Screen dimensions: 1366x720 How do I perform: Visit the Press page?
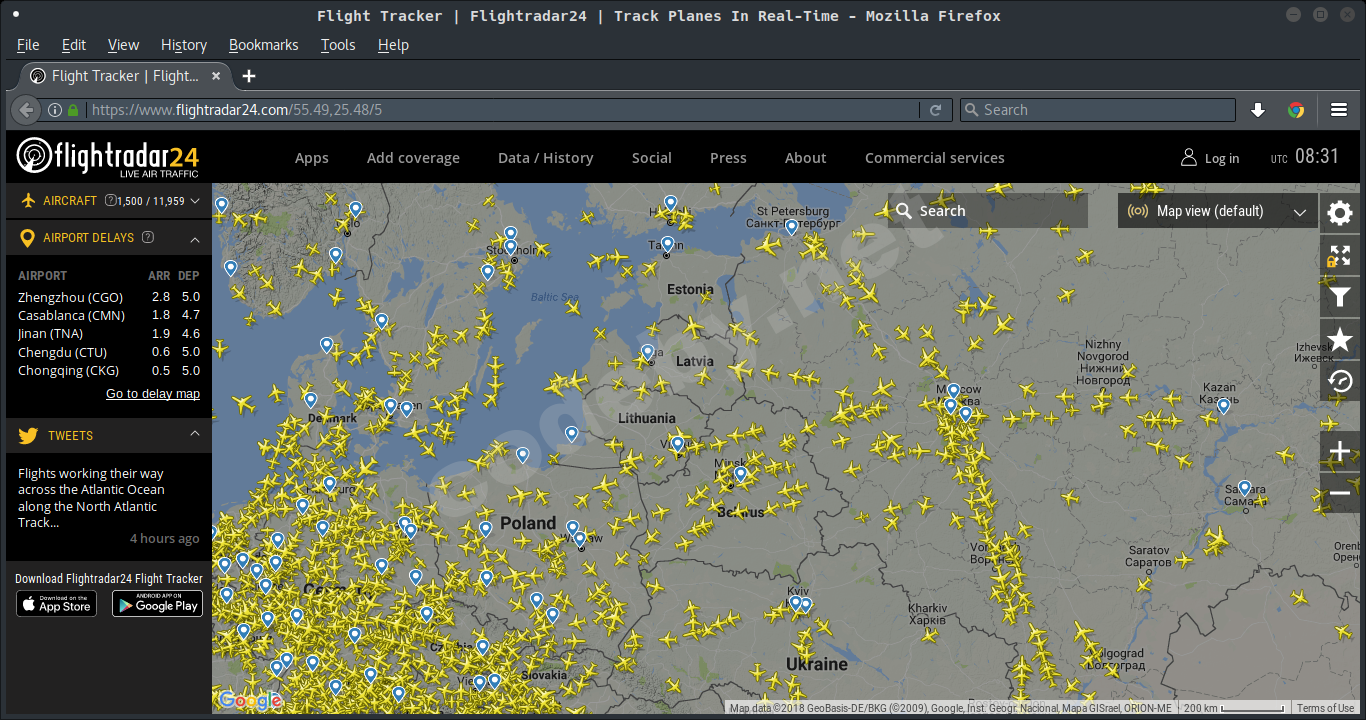[728, 158]
